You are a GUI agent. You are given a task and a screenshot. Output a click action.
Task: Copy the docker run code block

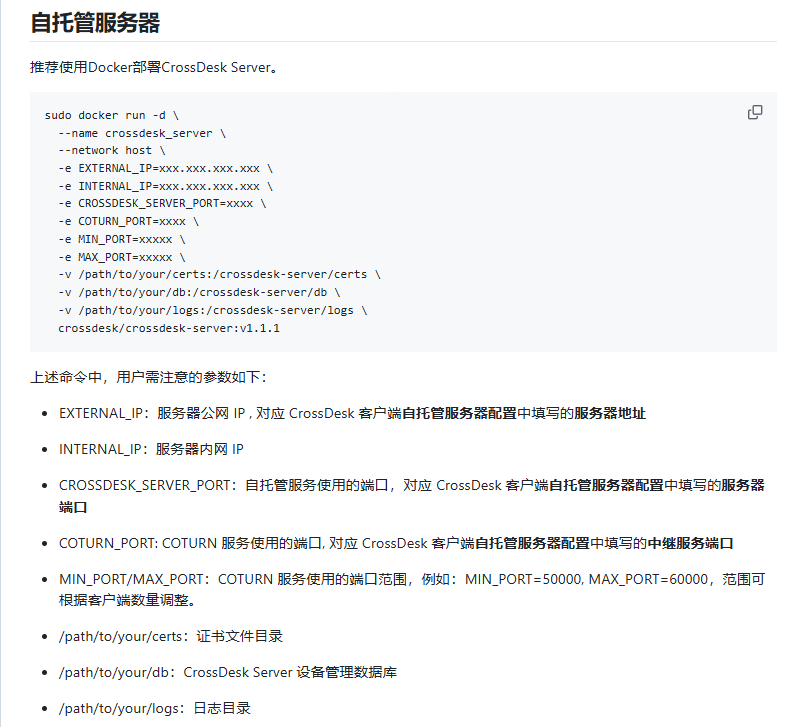(x=755, y=113)
